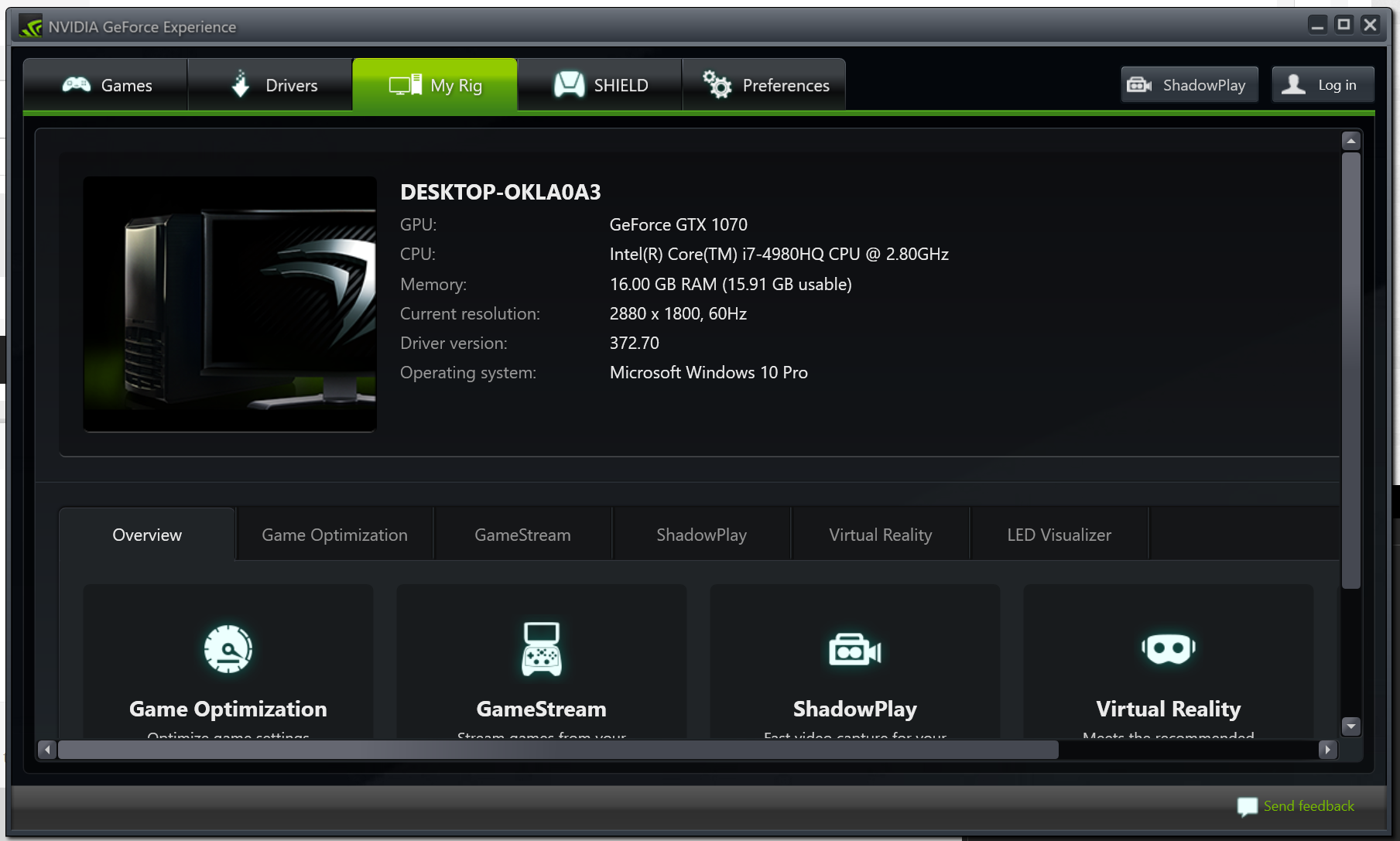
Task: Open the Games tab
Action: pyautogui.click(x=106, y=85)
